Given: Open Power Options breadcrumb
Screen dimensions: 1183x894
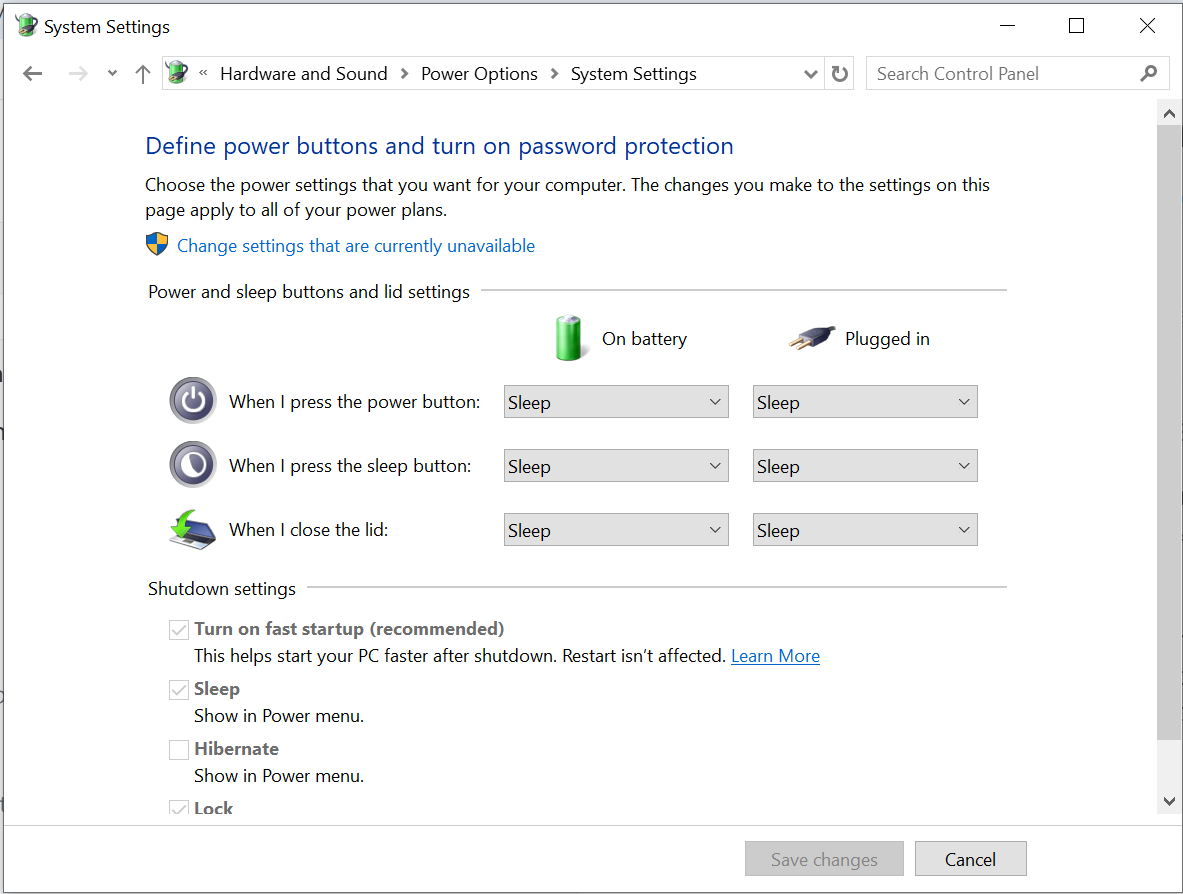Looking at the screenshot, I should click(x=479, y=73).
